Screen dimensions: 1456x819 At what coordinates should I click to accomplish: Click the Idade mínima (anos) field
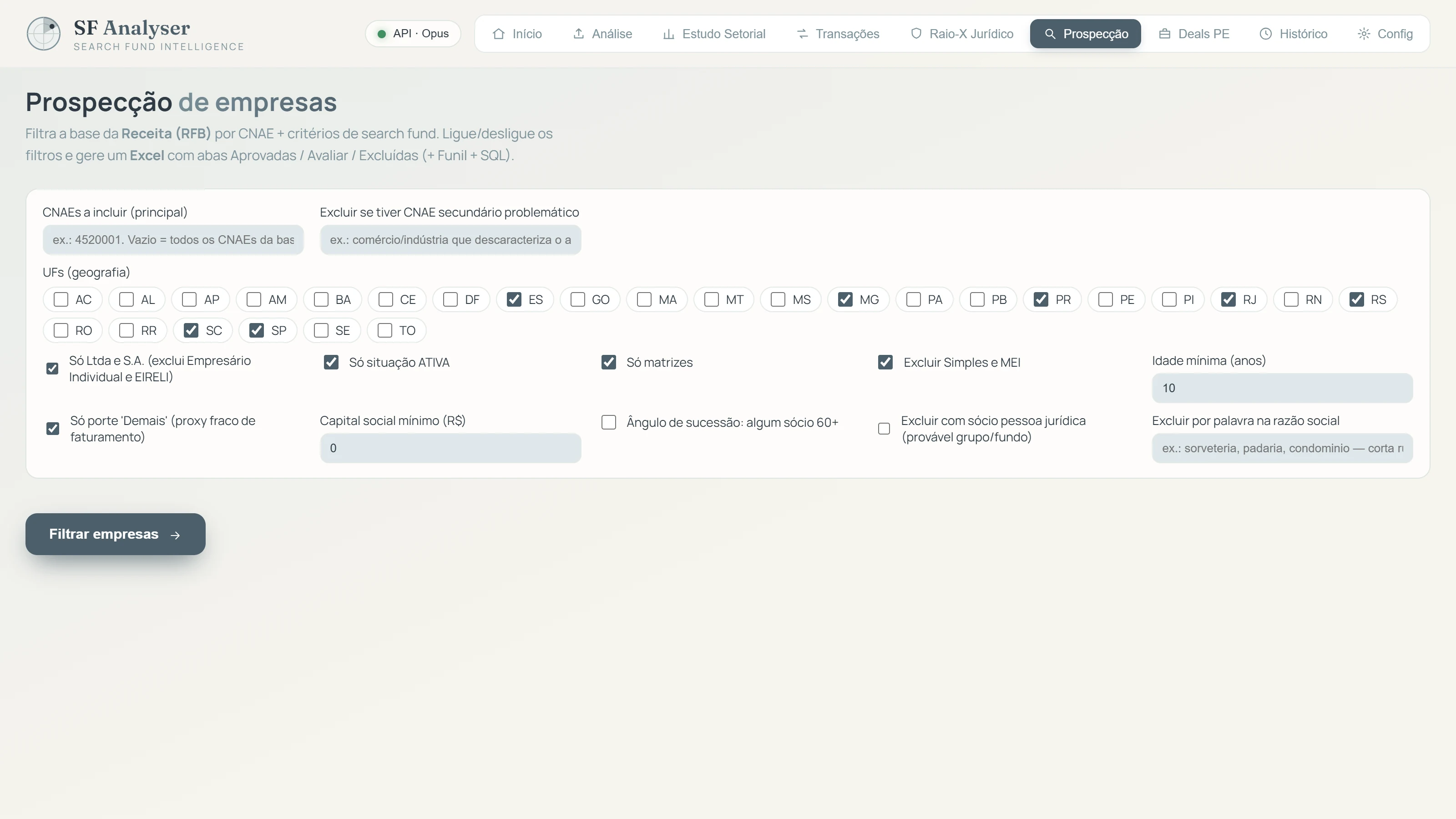pos(1283,388)
